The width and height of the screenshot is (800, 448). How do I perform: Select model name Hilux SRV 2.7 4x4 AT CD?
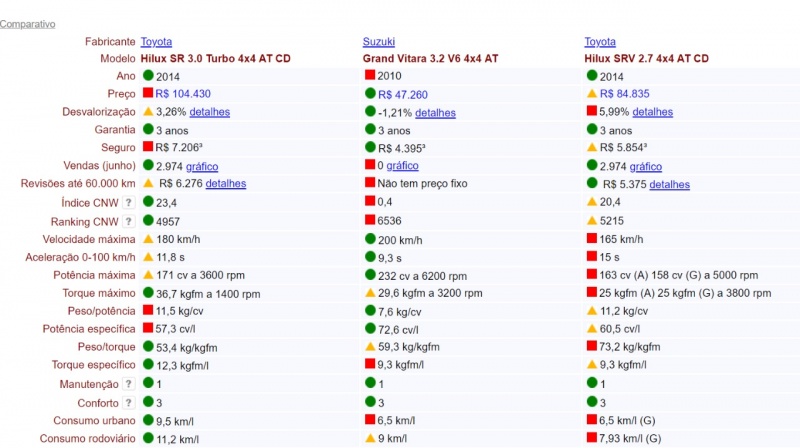[x=646, y=58]
